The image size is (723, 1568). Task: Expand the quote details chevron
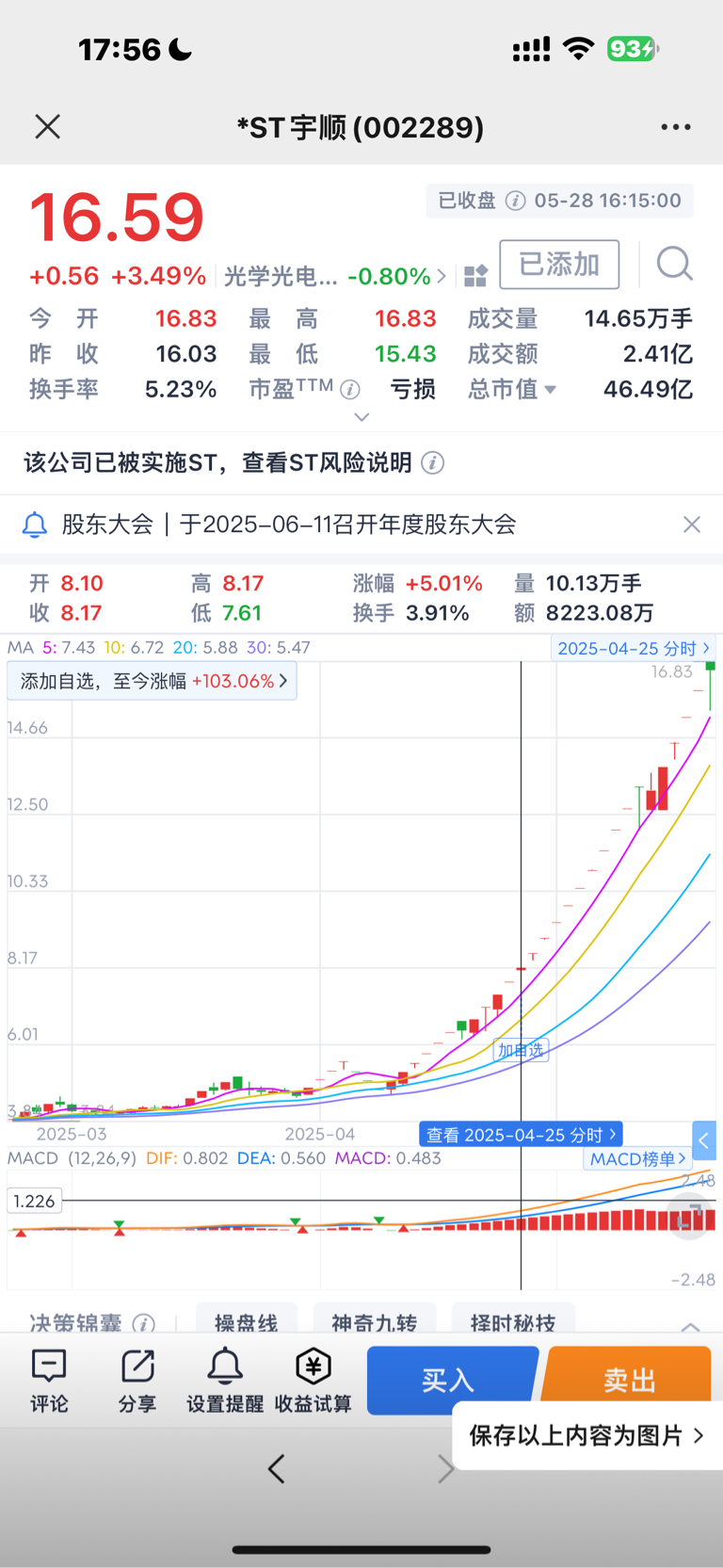point(361,416)
